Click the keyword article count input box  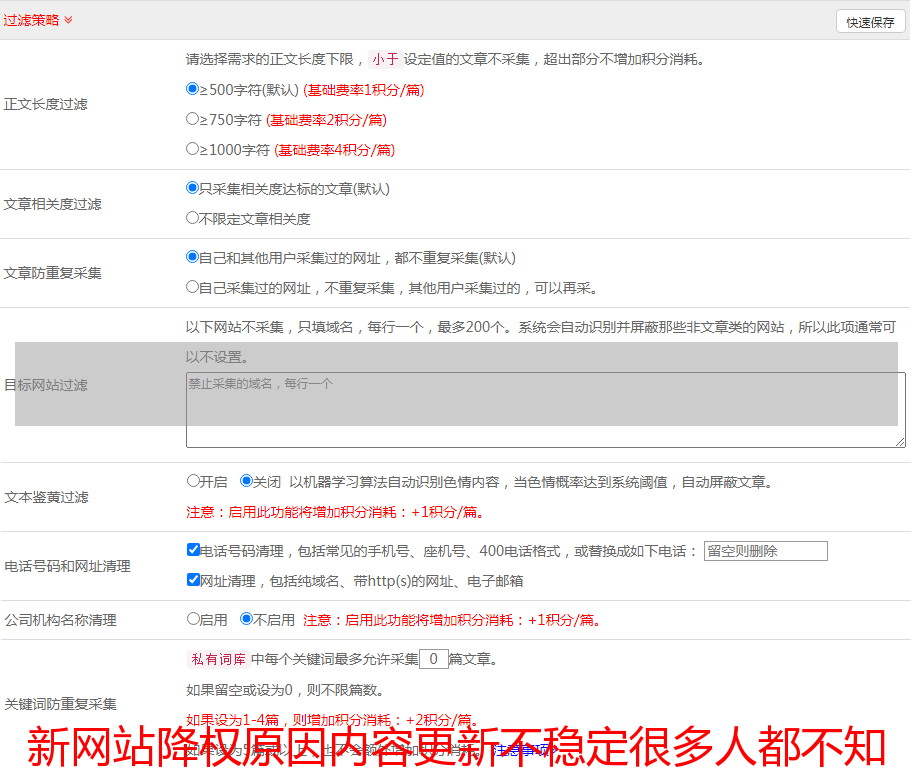(433, 659)
